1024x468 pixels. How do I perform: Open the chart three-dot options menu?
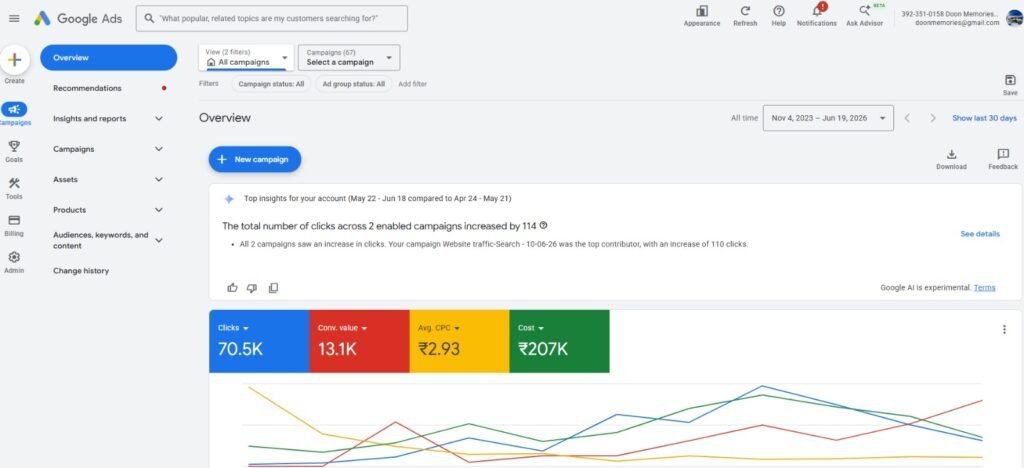[x=1004, y=330]
